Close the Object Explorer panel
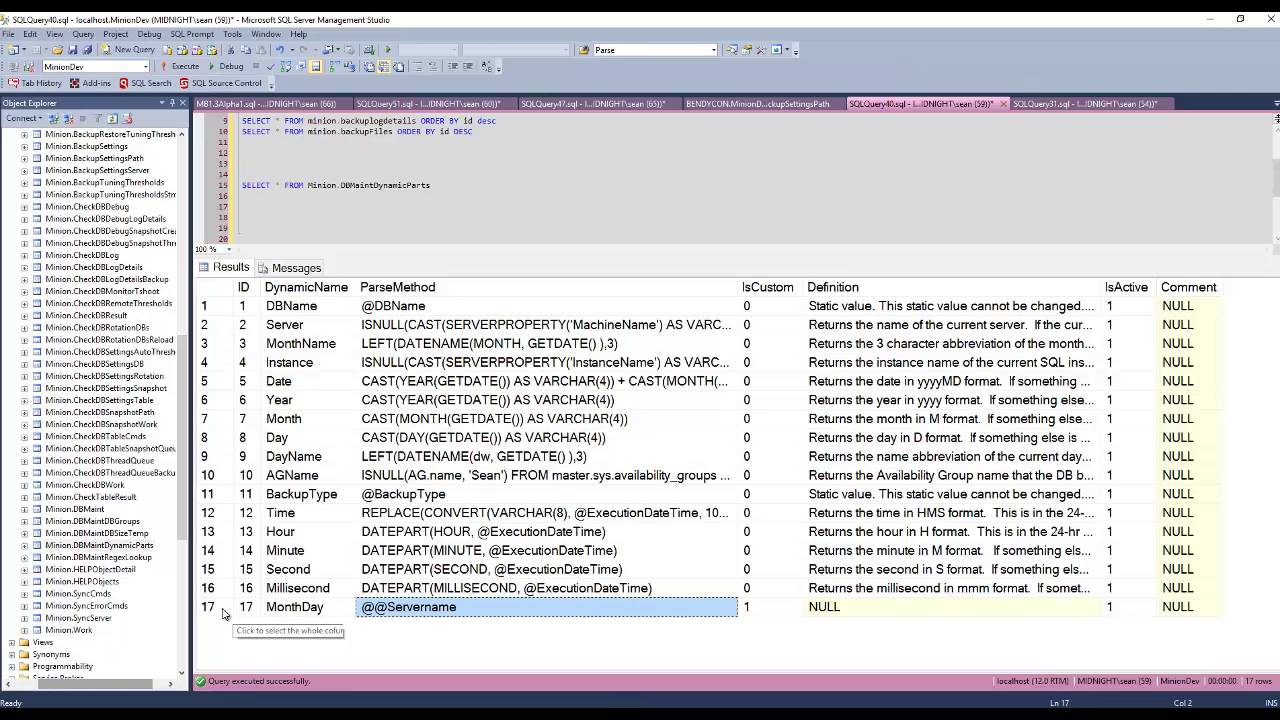 (x=183, y=103)
